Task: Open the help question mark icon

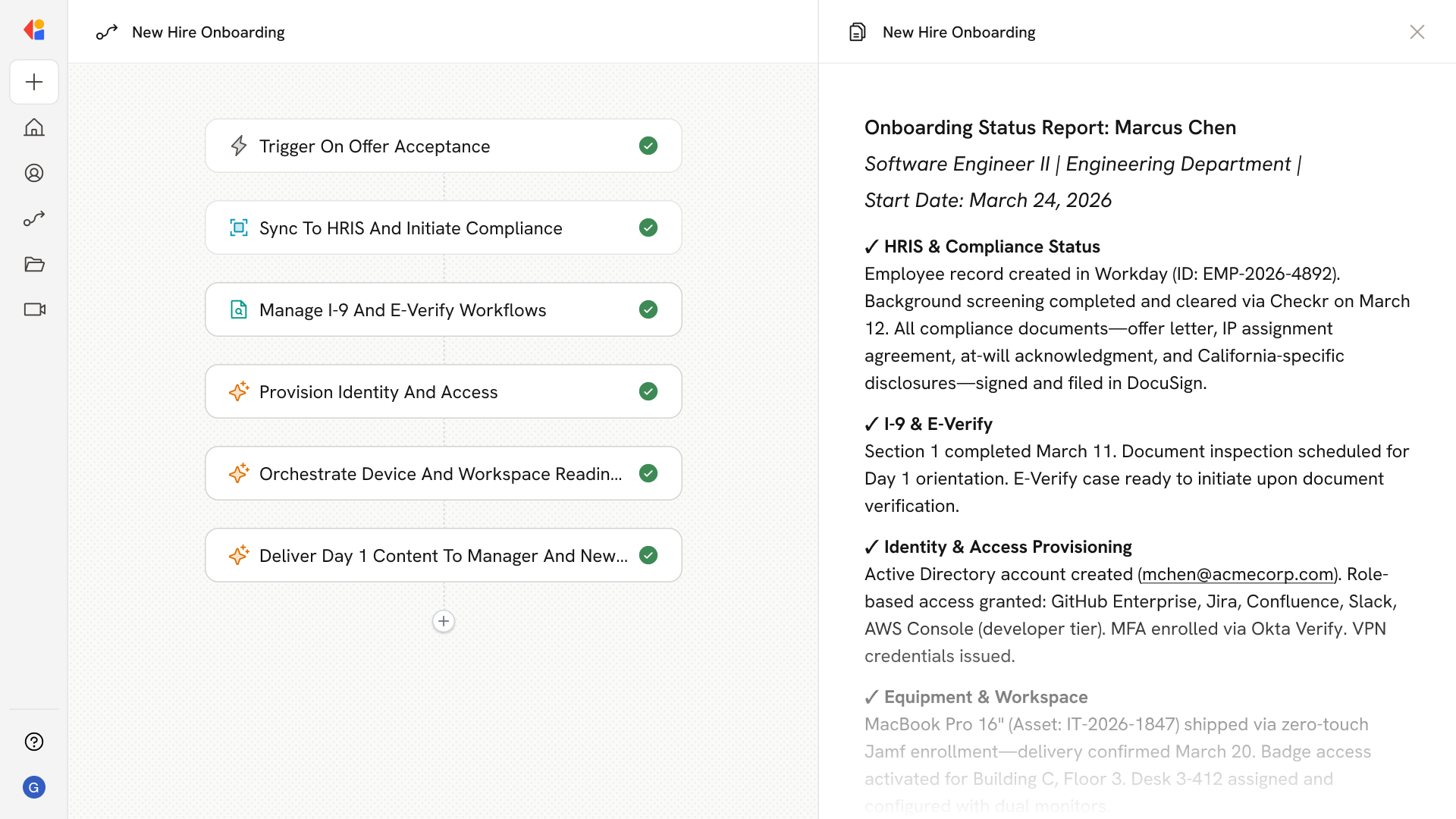Action: click(x=34, y=742)
